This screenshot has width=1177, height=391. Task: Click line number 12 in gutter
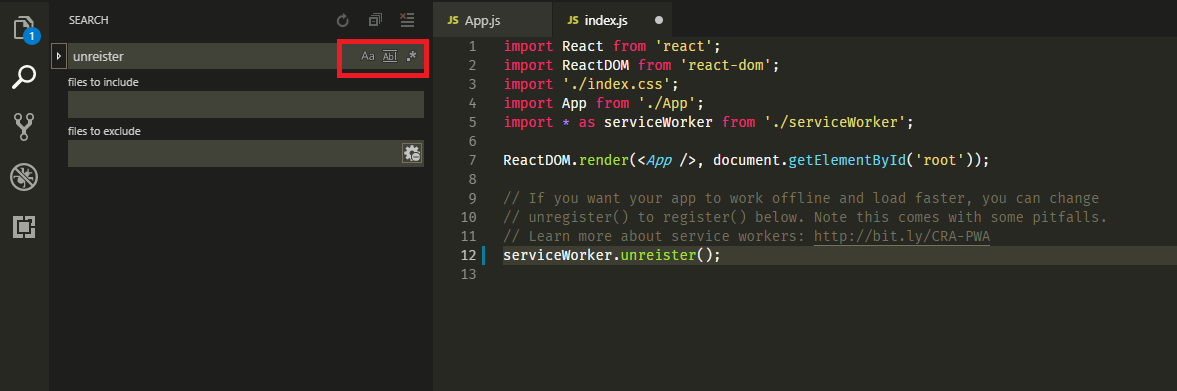(468, 255)
